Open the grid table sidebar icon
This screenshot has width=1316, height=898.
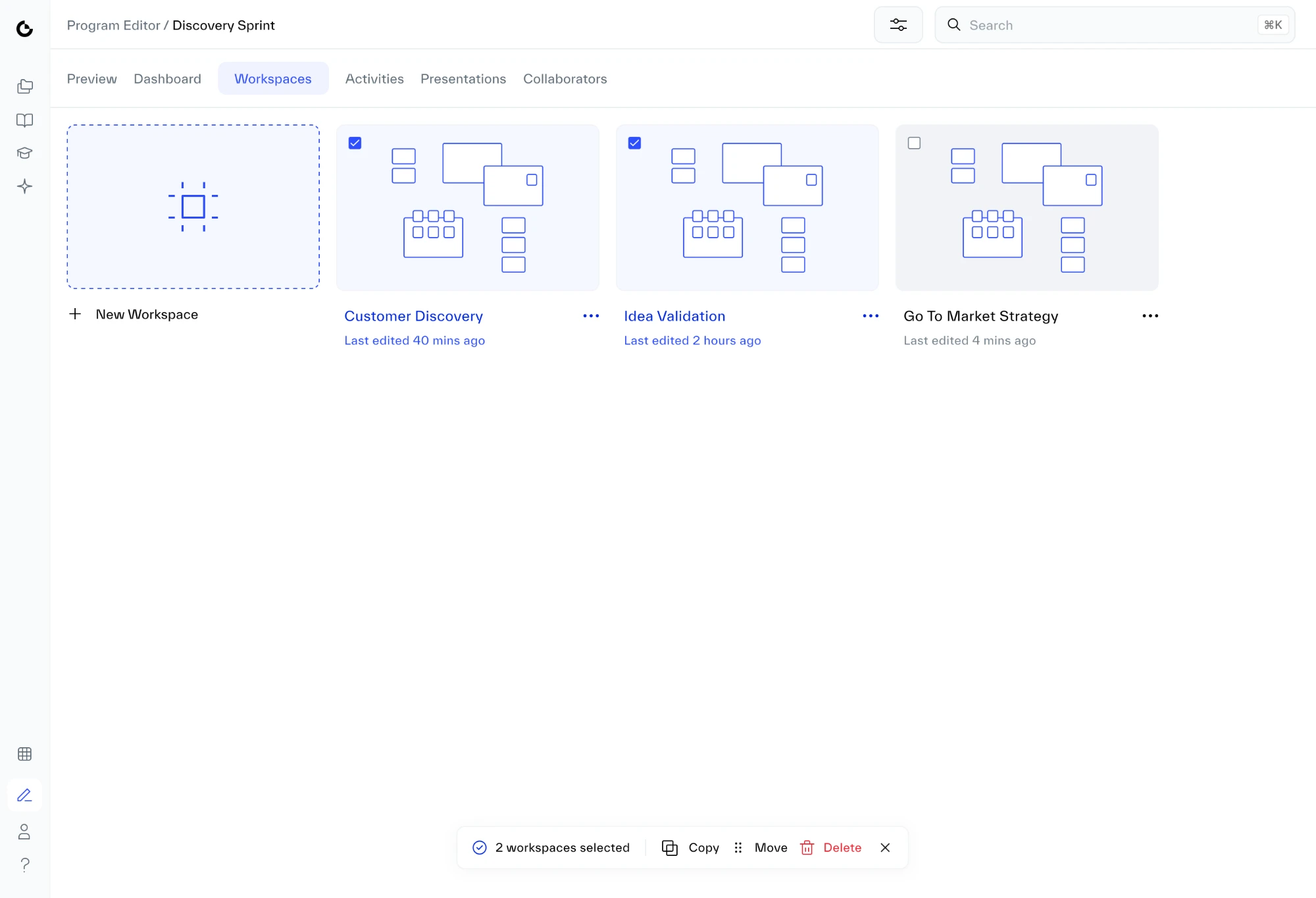[24, 754]
